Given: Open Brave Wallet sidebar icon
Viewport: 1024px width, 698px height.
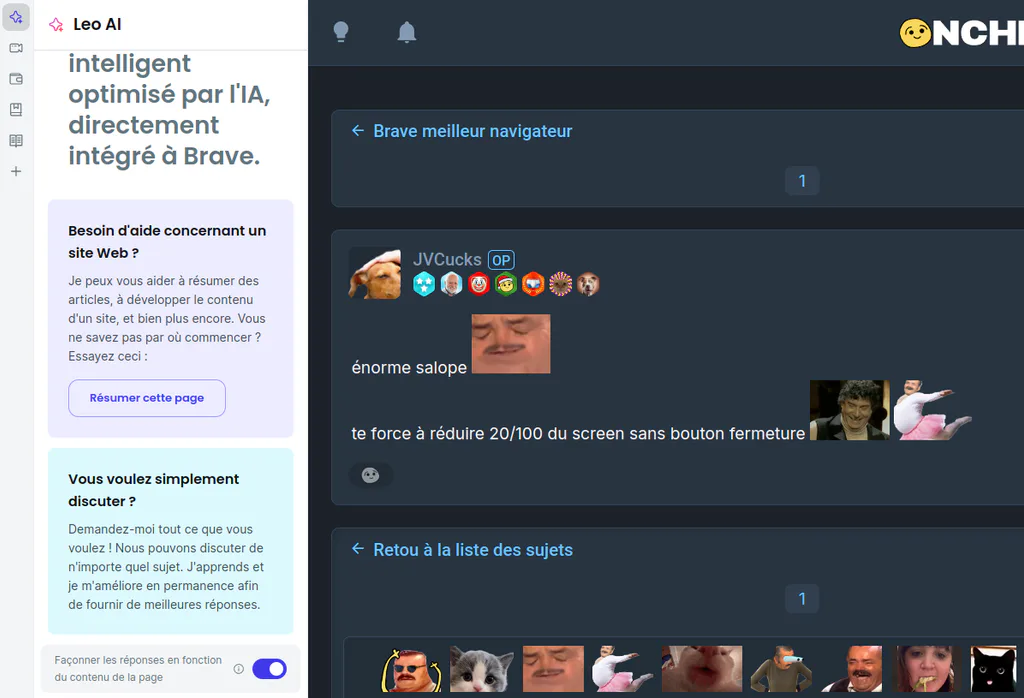Looking at the screenshot, I should tap(16, 79).
